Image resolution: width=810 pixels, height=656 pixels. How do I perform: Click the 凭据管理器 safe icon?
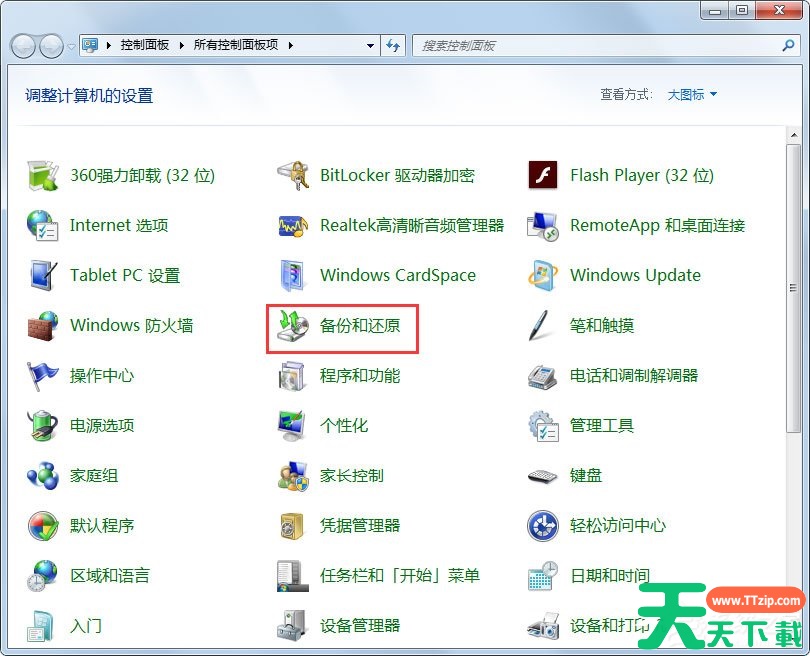pos(292,526)
